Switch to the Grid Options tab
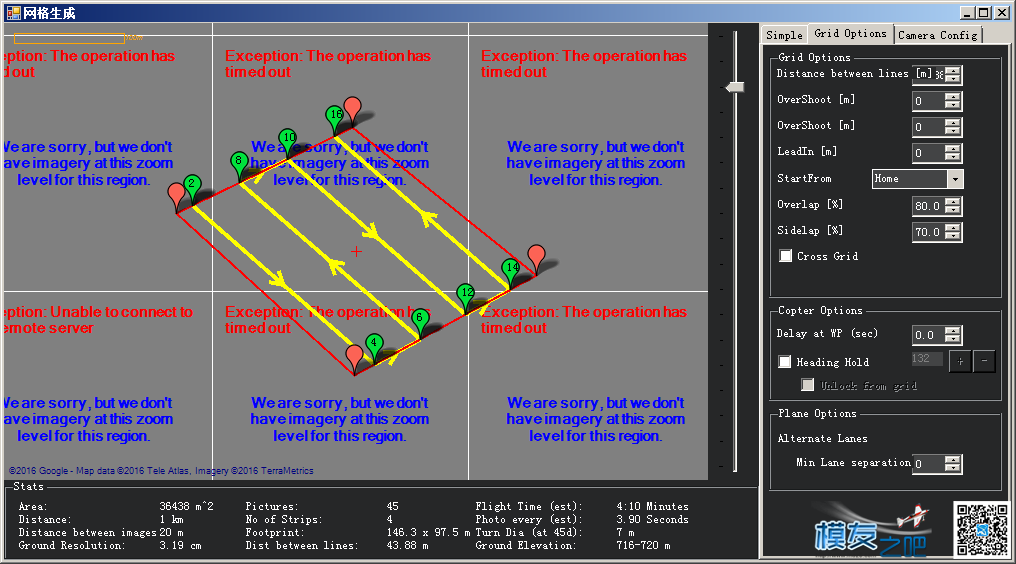The image size is (1016, 564). [x=850, y=33]
